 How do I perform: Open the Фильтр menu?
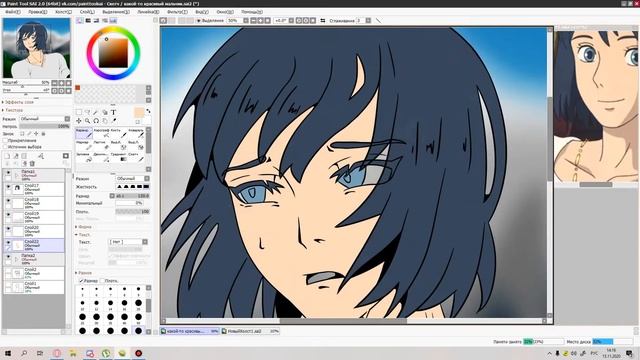tap(177, 12)
